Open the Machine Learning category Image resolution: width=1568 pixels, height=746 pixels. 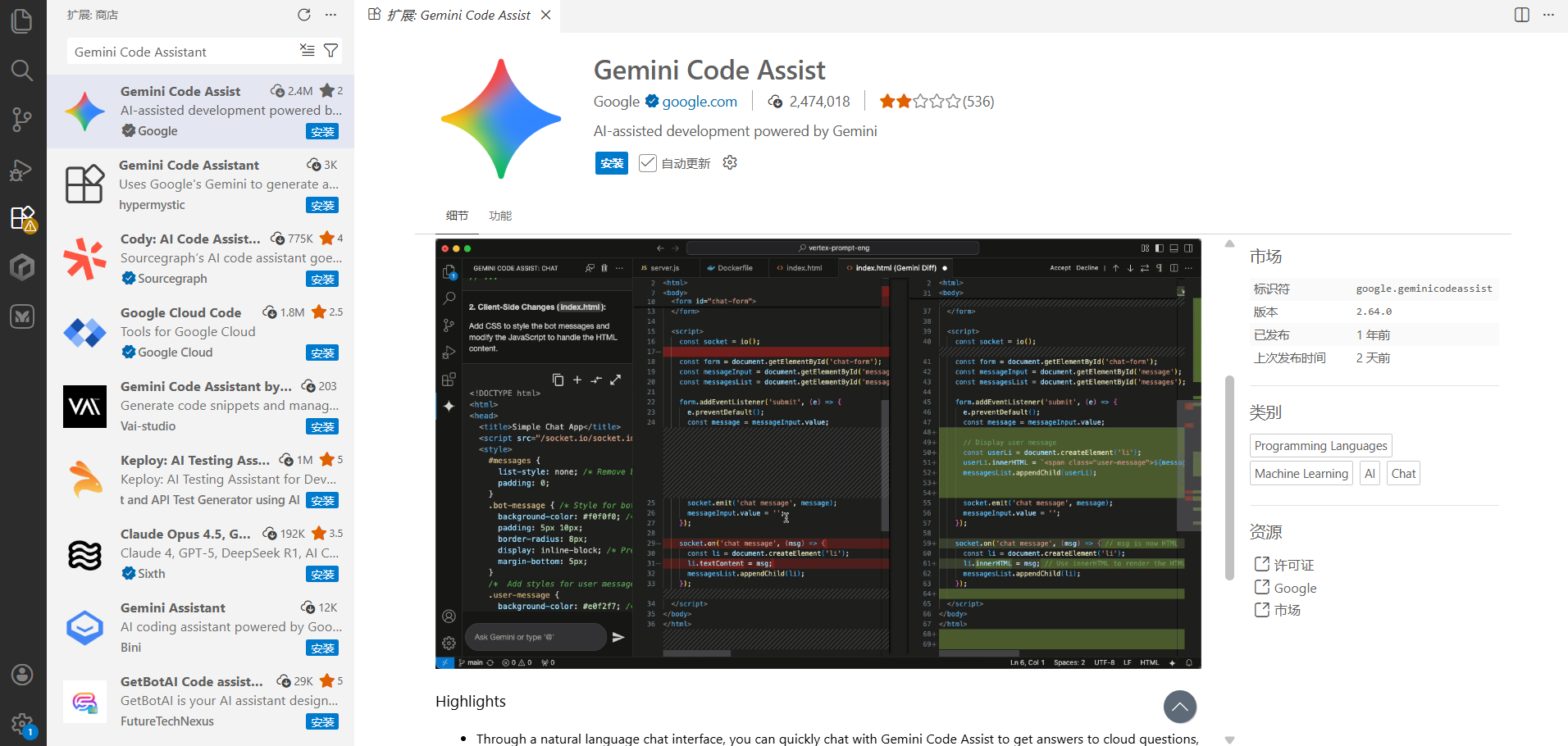1301,474
